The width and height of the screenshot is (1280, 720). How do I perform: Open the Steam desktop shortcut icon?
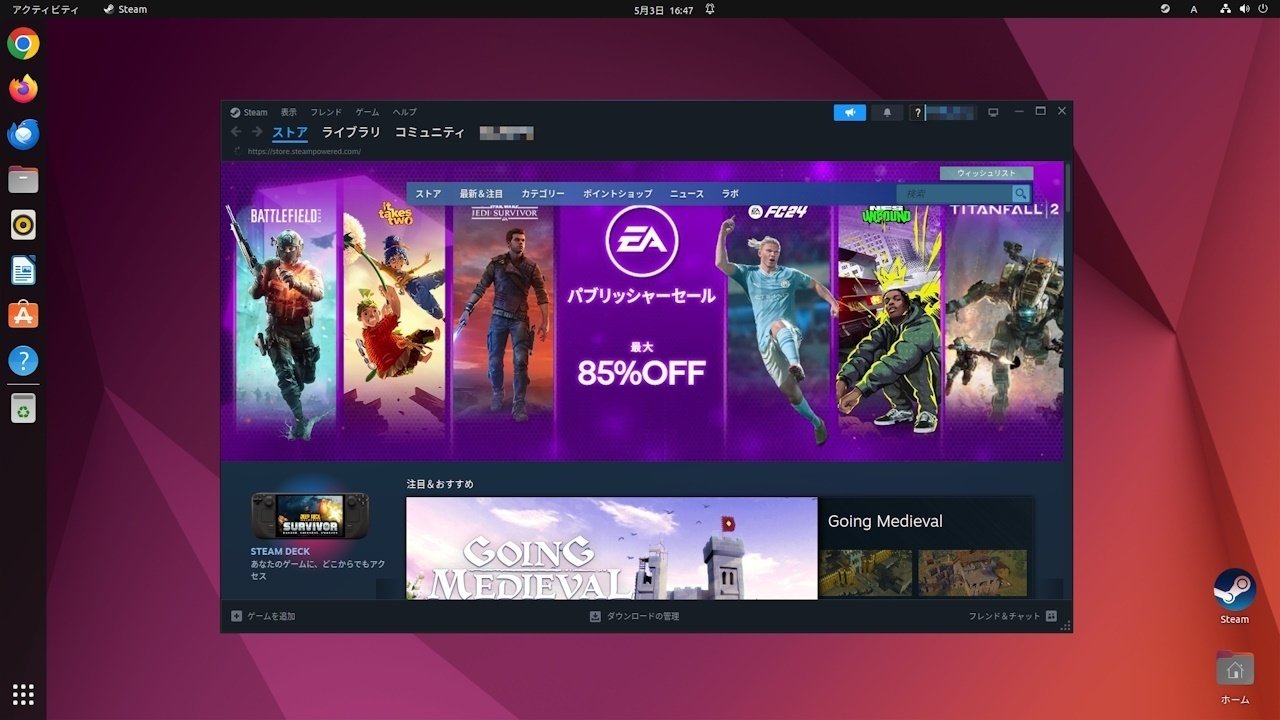point(1235,590)
